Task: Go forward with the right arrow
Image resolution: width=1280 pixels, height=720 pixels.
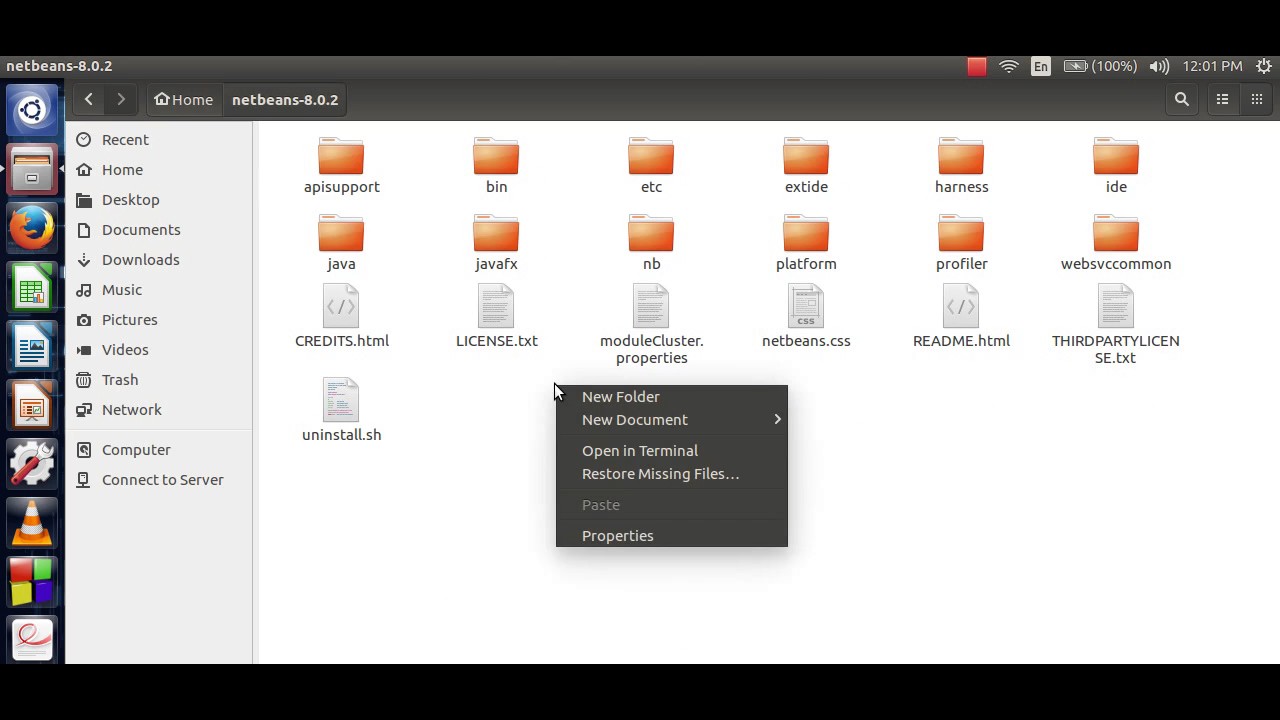Action: coord(121,99)
